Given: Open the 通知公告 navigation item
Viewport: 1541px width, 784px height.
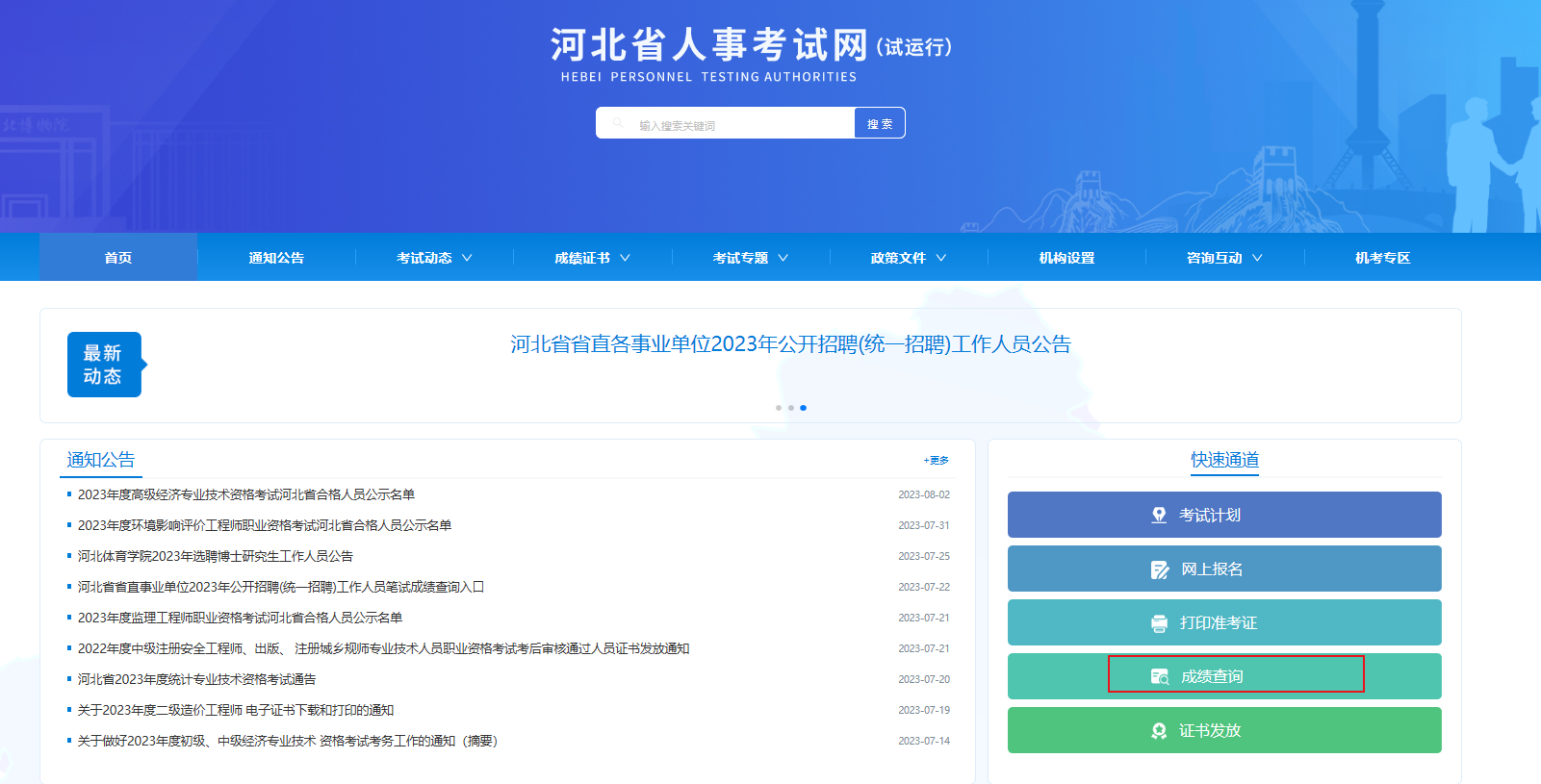Looking at the screenshot, I should click(x=276, y=258).
